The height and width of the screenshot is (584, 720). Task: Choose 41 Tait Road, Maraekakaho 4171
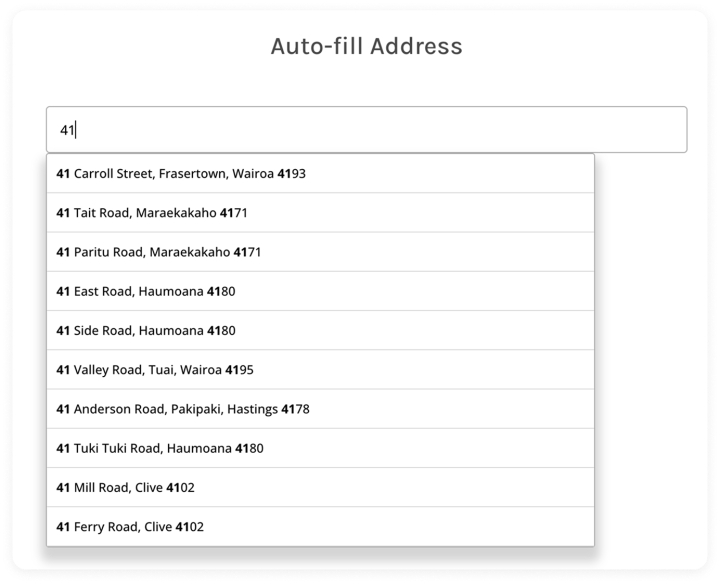pyautogui.click(x=321, y=213)
